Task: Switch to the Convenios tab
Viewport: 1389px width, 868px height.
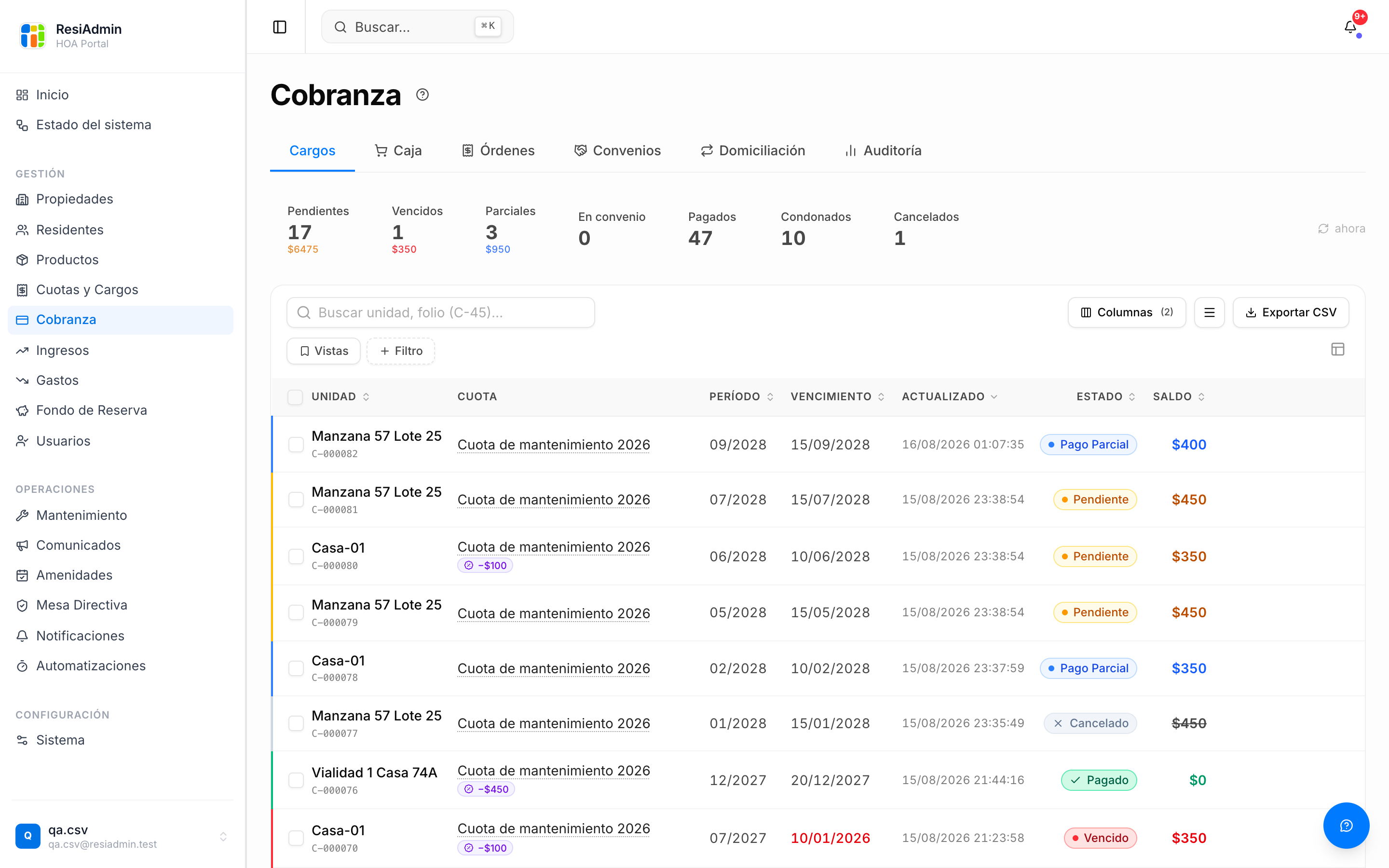Action: (x=617, y=150)
